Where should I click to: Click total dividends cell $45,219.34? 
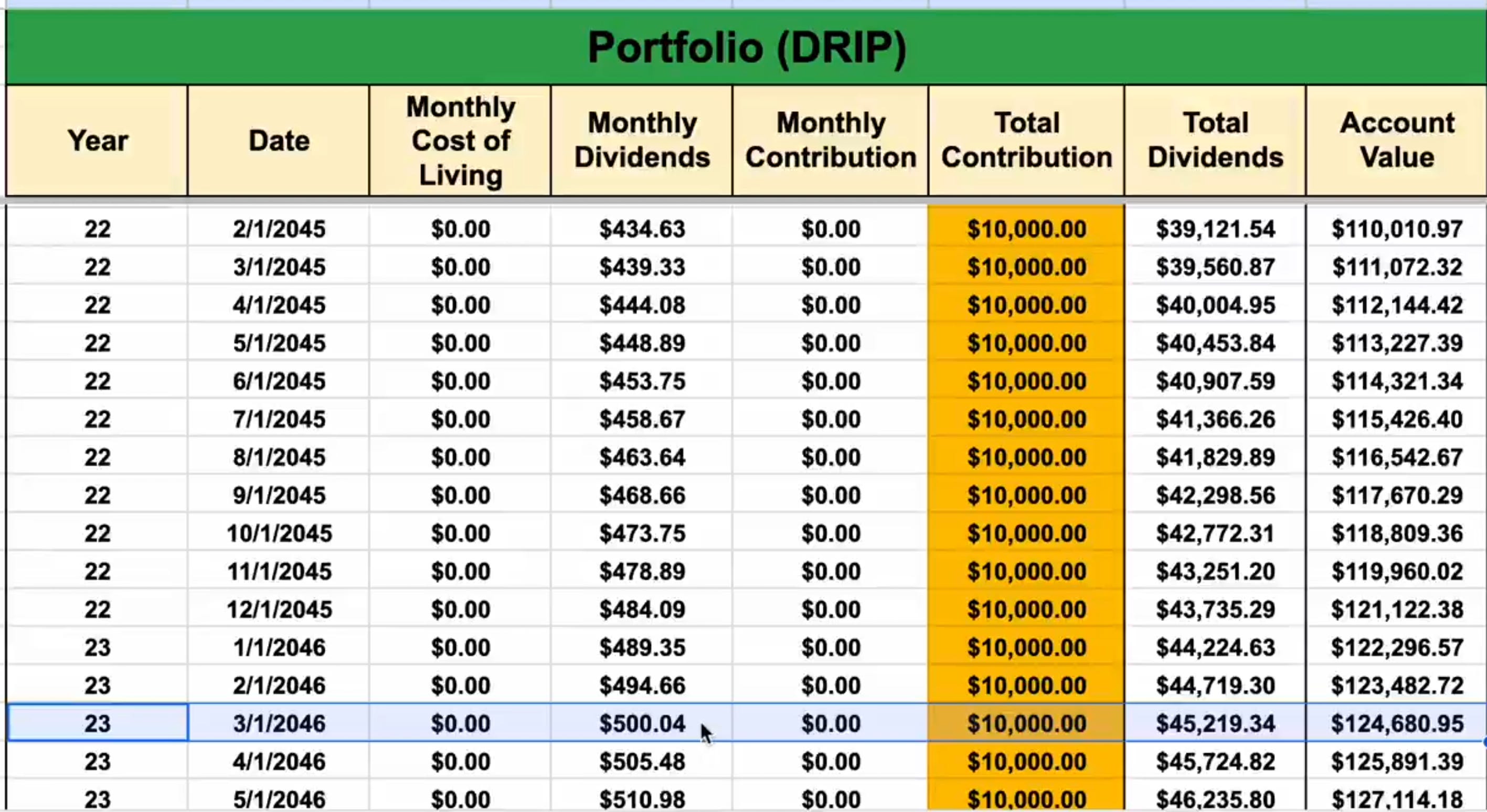[x=1215, y=724]
